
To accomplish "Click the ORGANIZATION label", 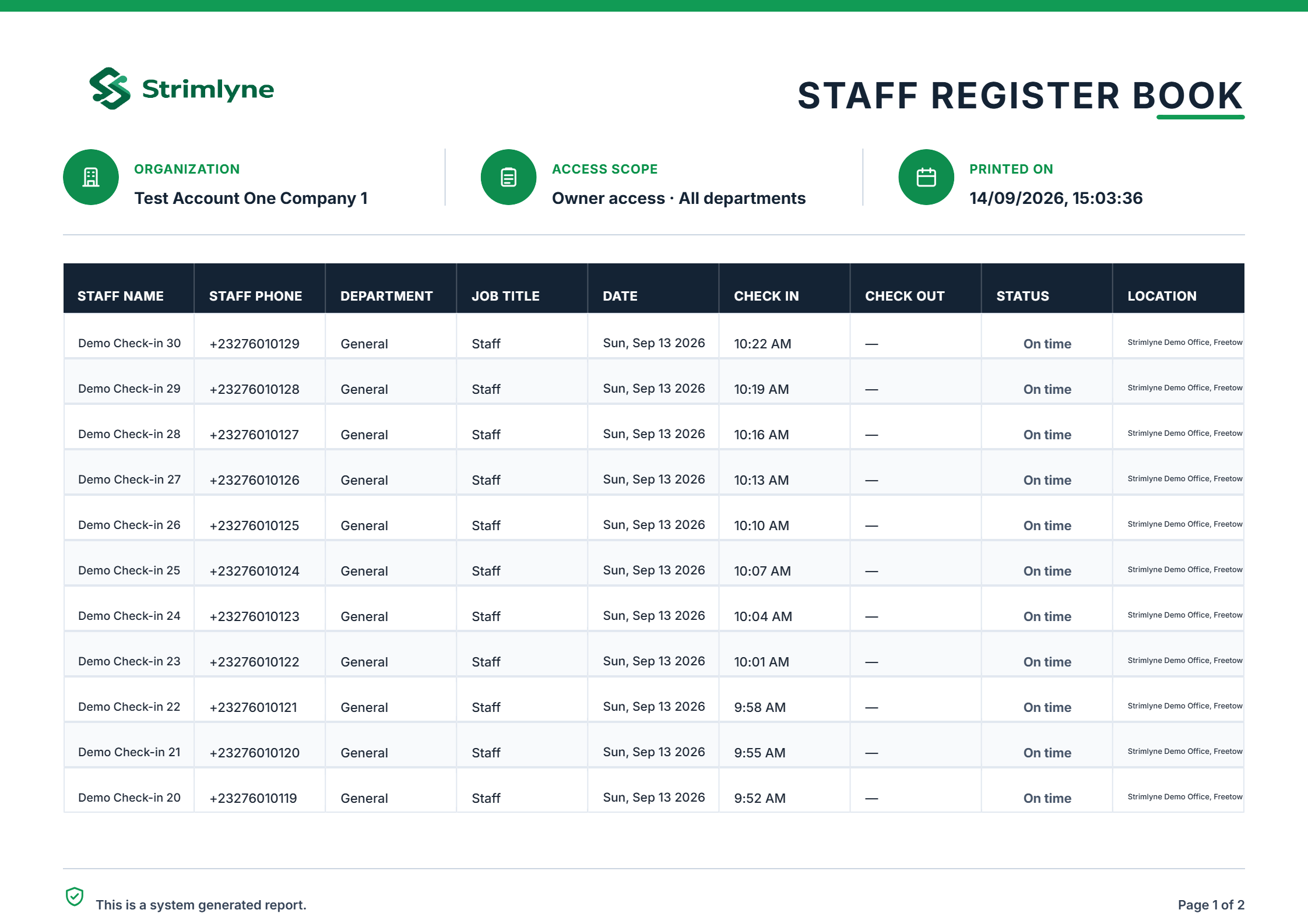I will [x=187, y=169].
